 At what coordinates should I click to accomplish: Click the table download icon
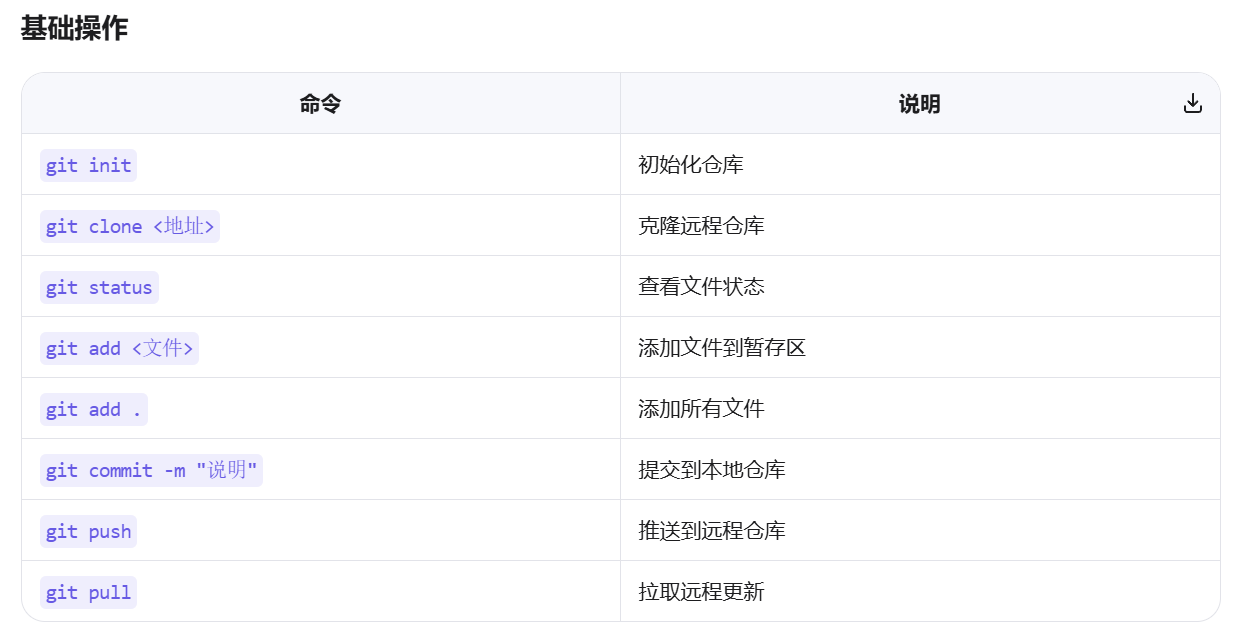point(1192,103)
